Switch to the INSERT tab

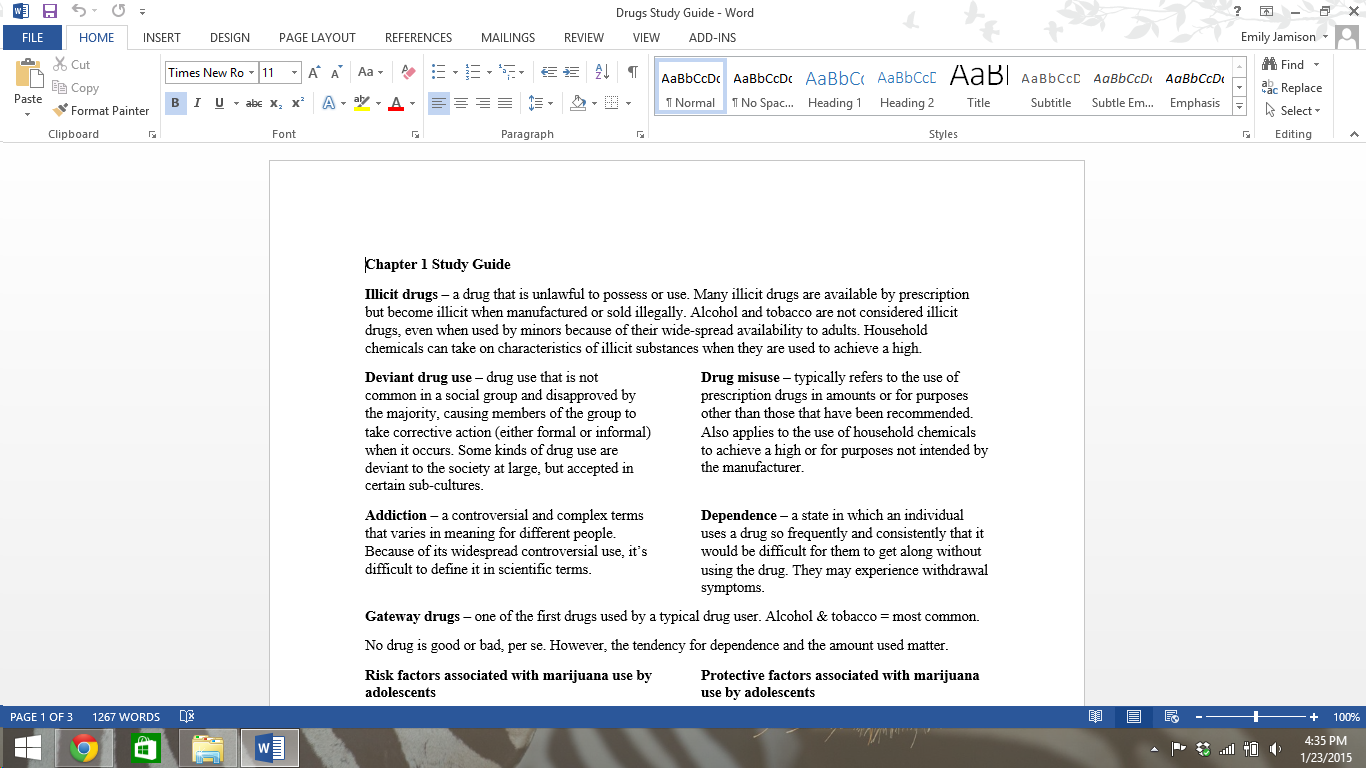162,38
